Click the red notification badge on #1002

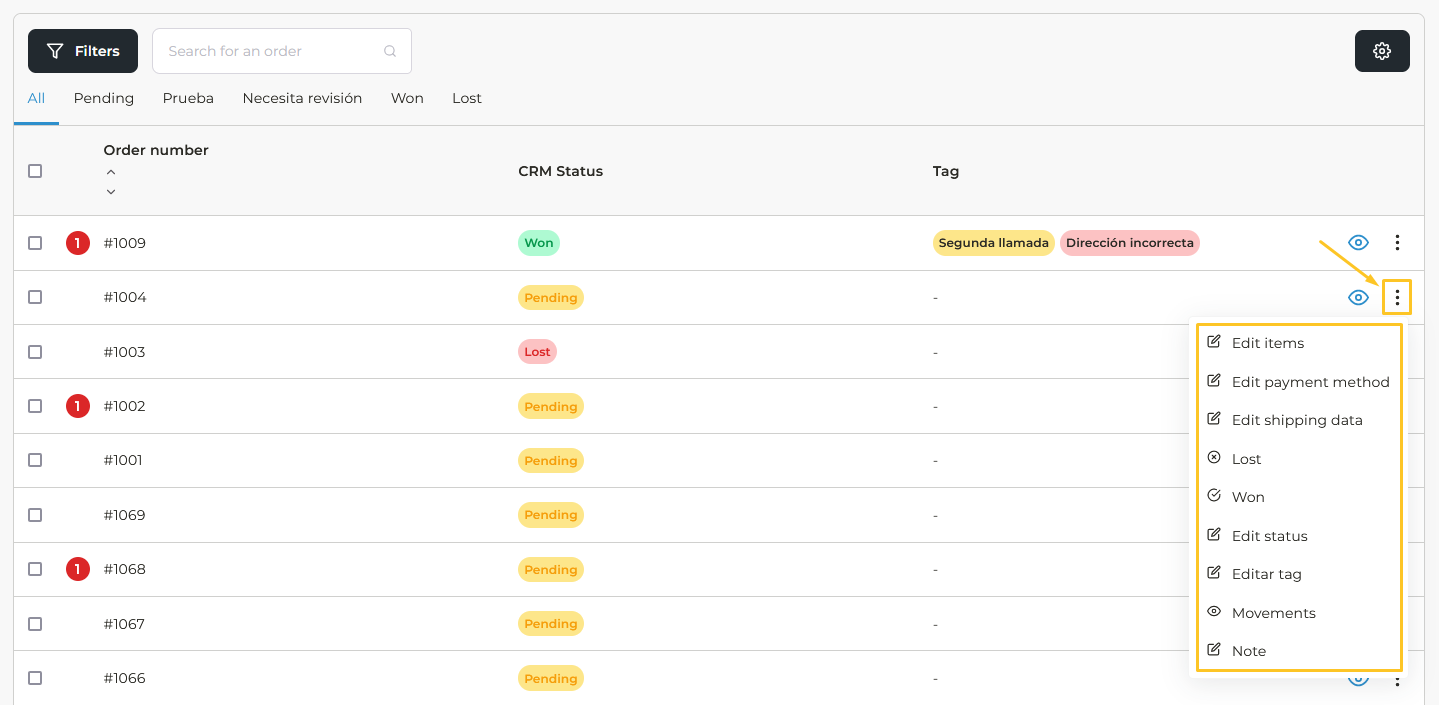[78, 406]
